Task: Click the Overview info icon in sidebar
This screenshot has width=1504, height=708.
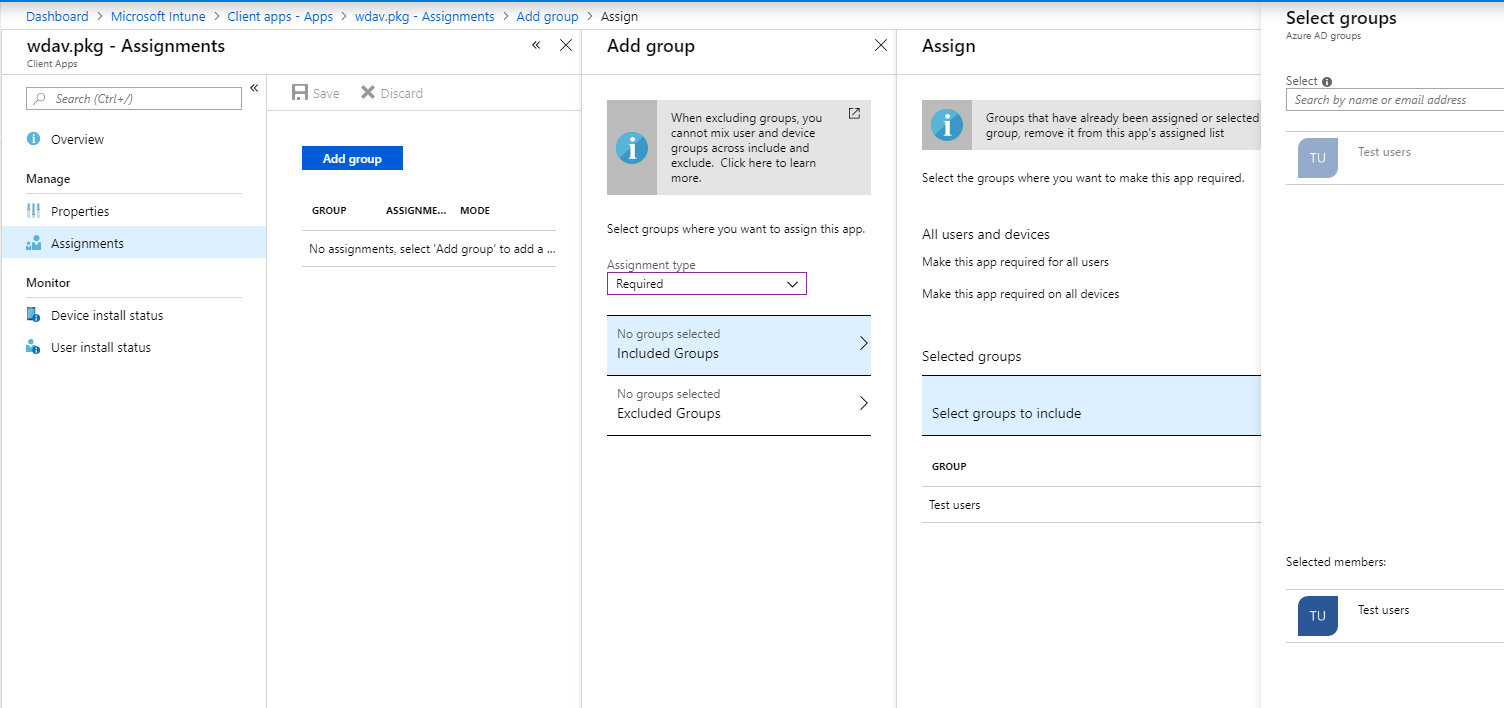Action: [34, 139]
